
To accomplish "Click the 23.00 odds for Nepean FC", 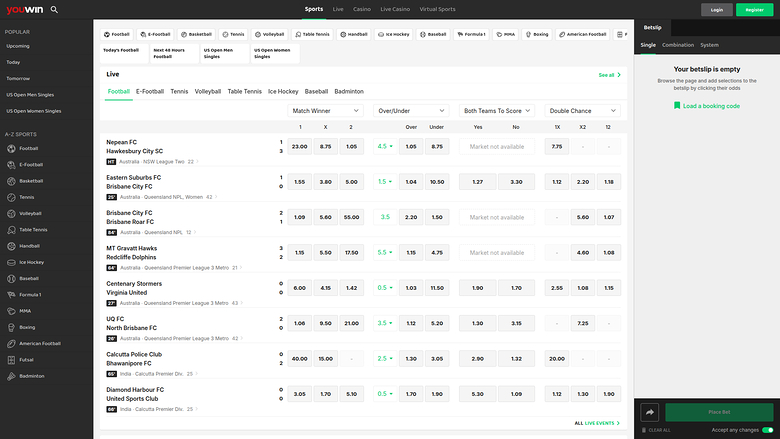I will point(299,146).
